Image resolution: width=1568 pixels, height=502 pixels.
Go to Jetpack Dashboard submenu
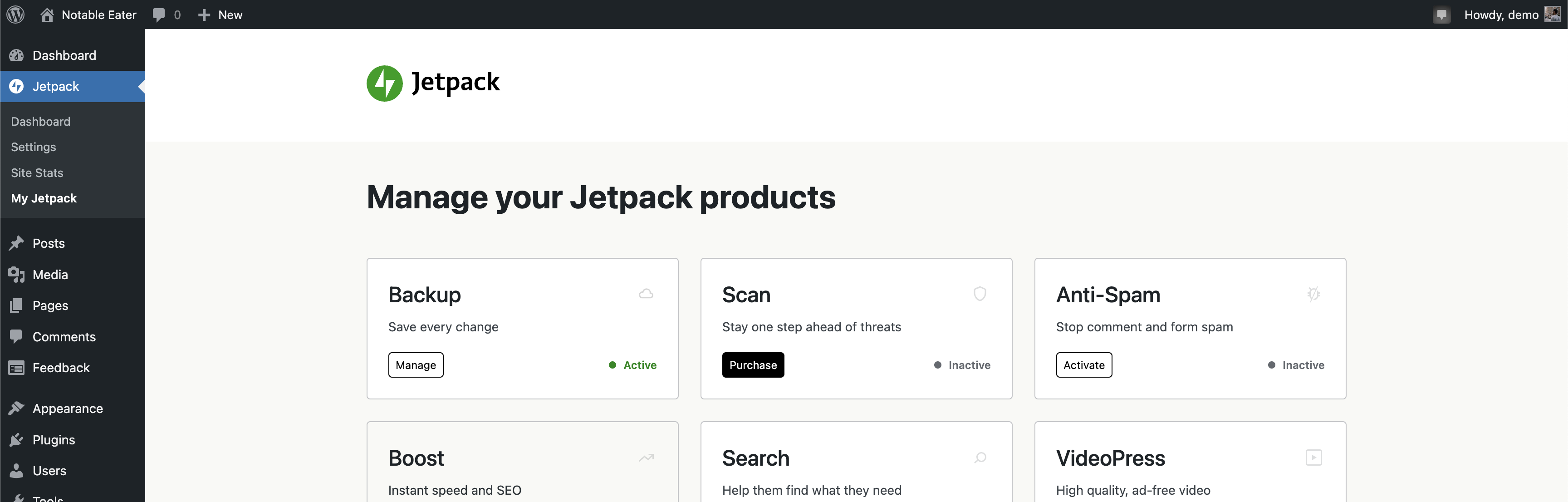41,121
